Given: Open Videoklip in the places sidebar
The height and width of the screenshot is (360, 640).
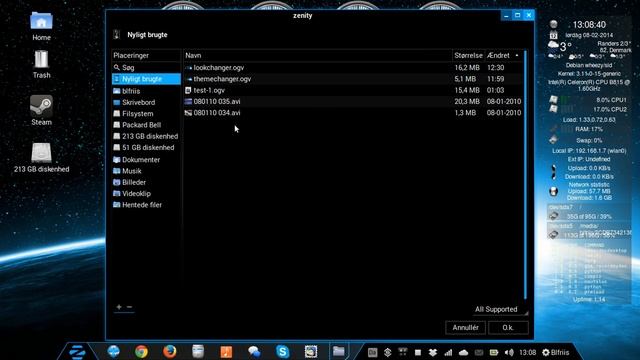Looking at the screenshot, I should pyautogui.click(x=146, y=193).
